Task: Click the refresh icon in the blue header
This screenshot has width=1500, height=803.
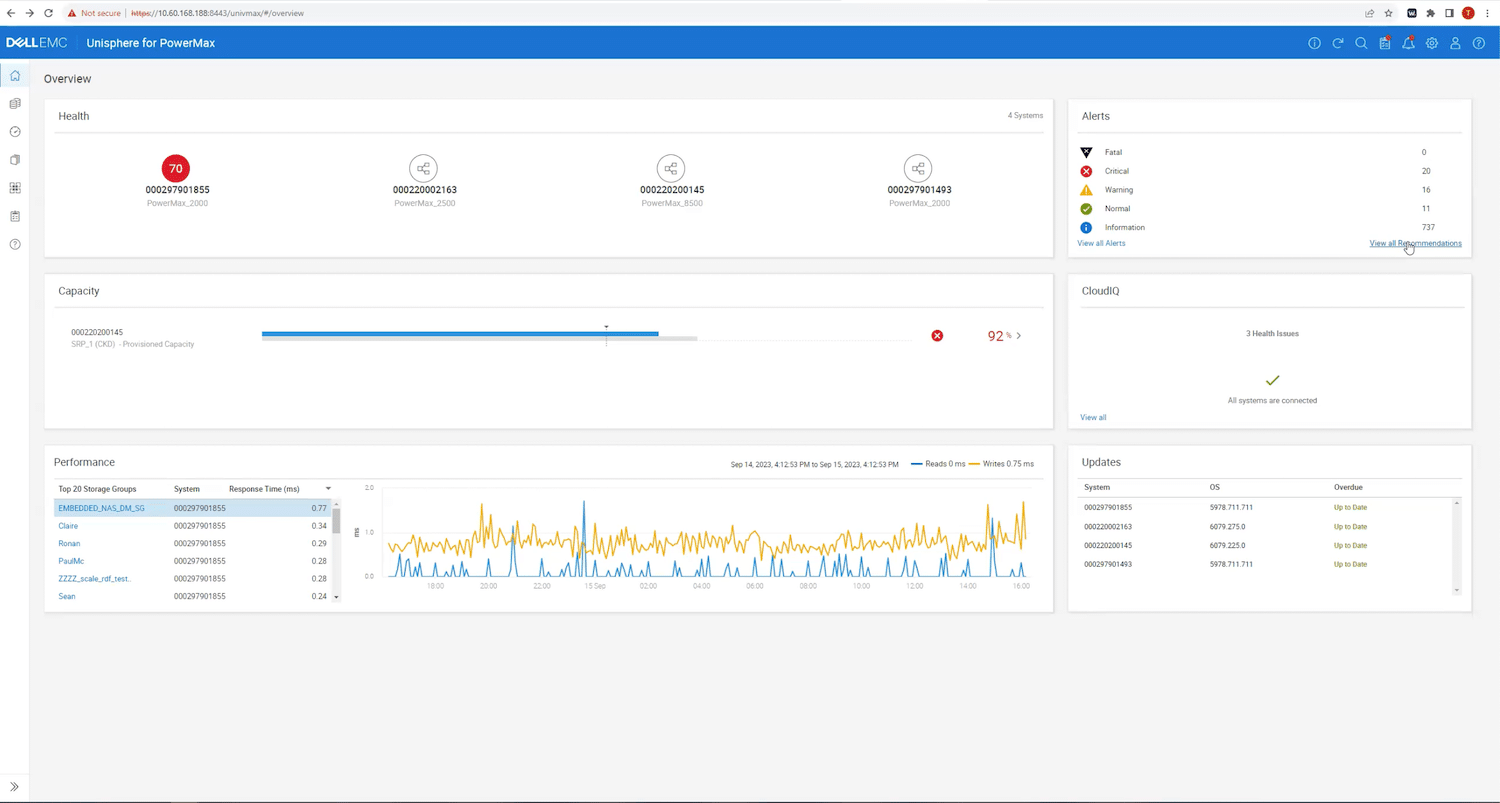Action: point(1338,43)
